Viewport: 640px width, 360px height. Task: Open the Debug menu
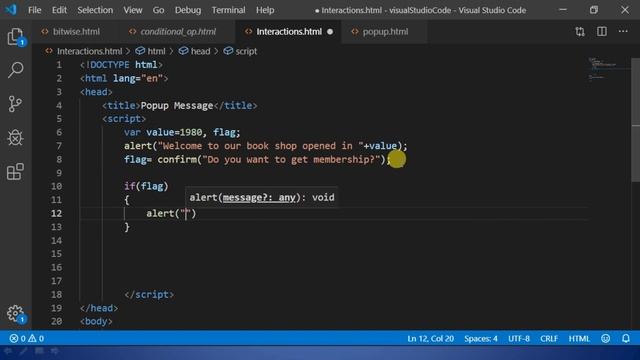[x=188, y=10]
